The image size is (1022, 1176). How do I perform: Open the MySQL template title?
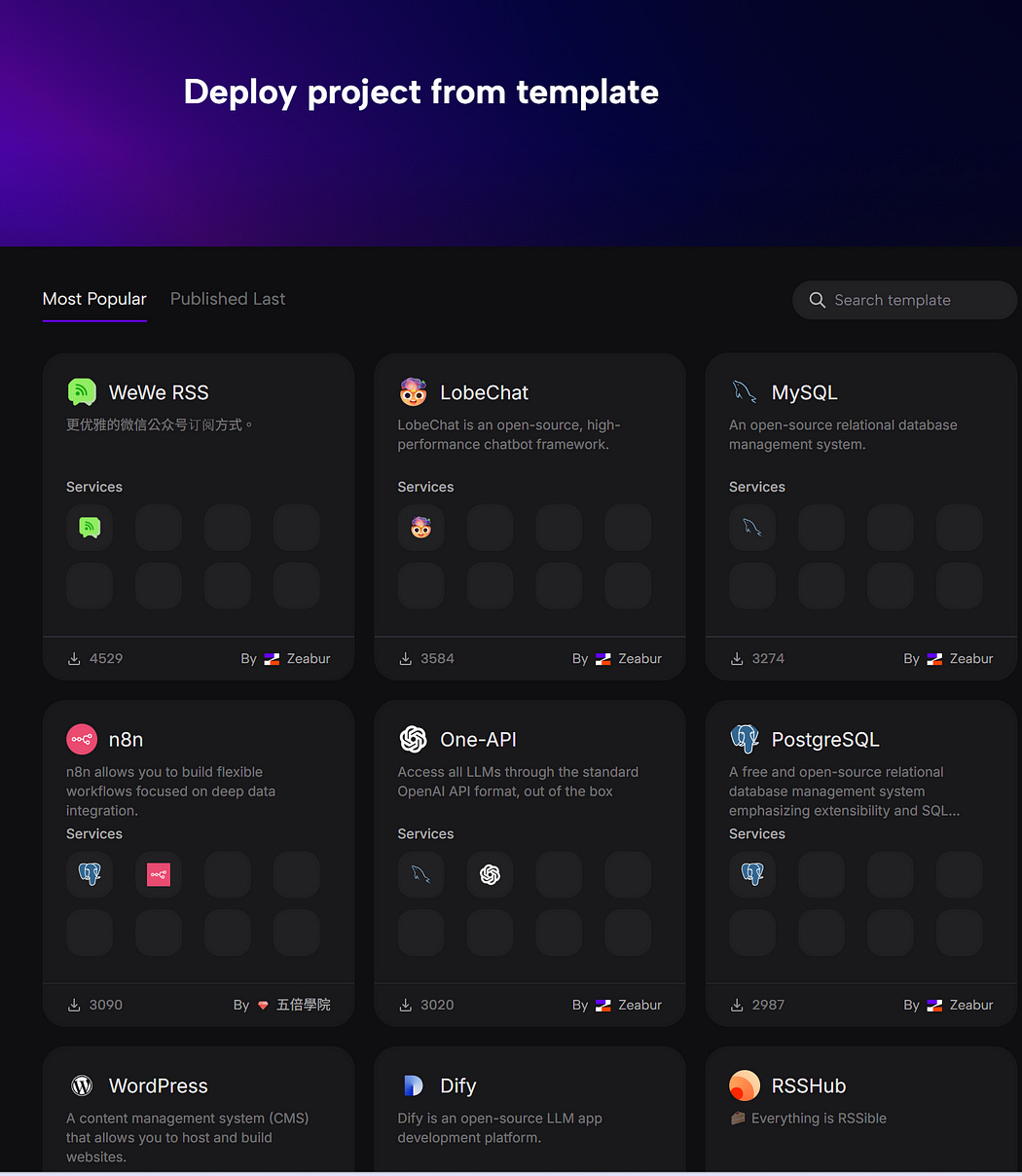point(804,392)
